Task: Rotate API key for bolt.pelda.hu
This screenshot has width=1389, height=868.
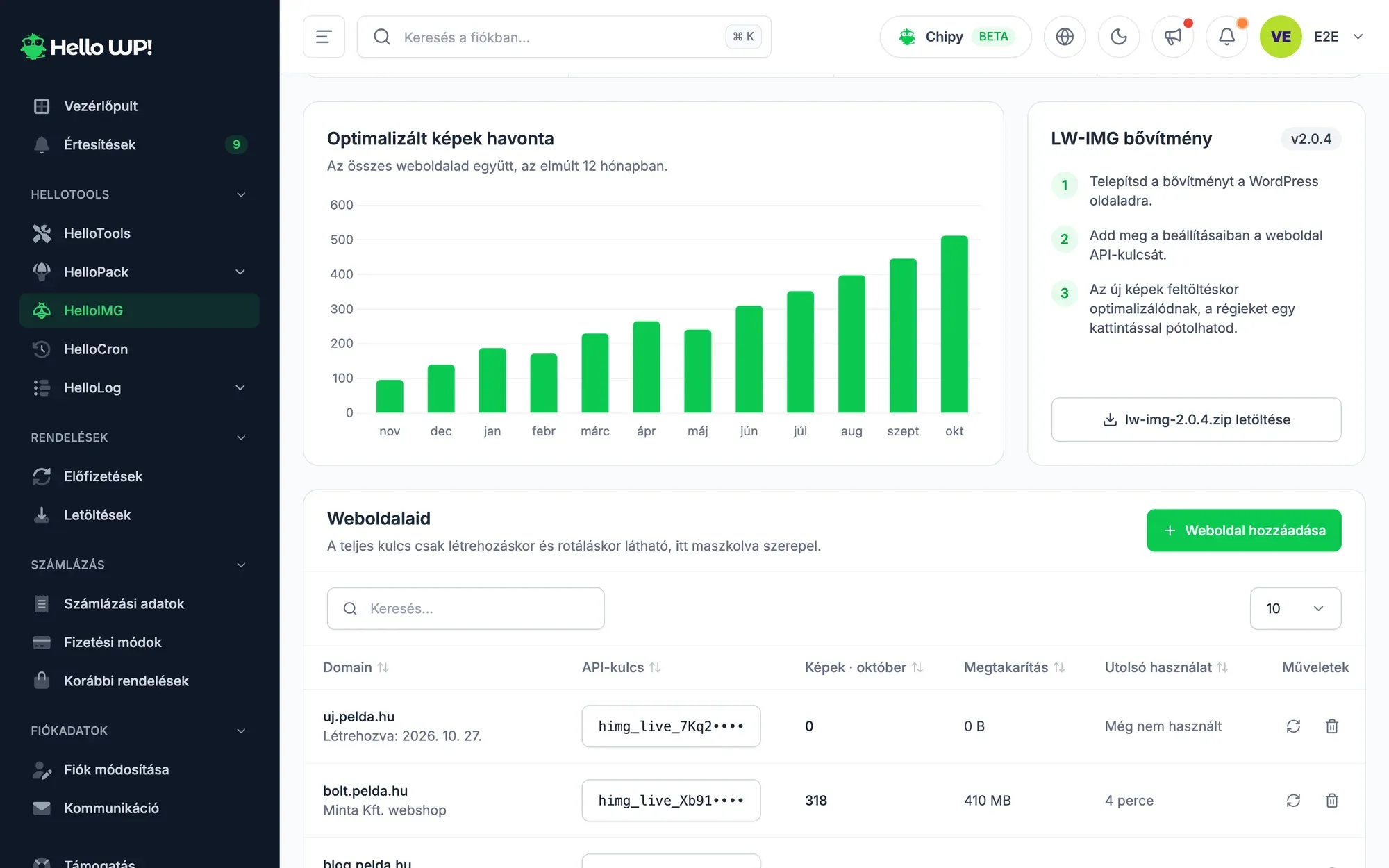Action: [1293, 801]
